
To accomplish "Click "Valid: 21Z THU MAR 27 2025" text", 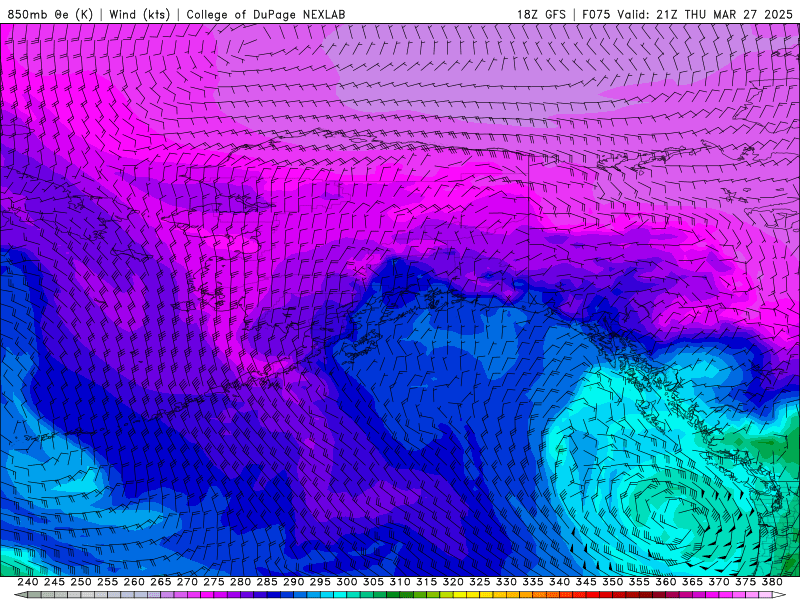I will (705, 14).
